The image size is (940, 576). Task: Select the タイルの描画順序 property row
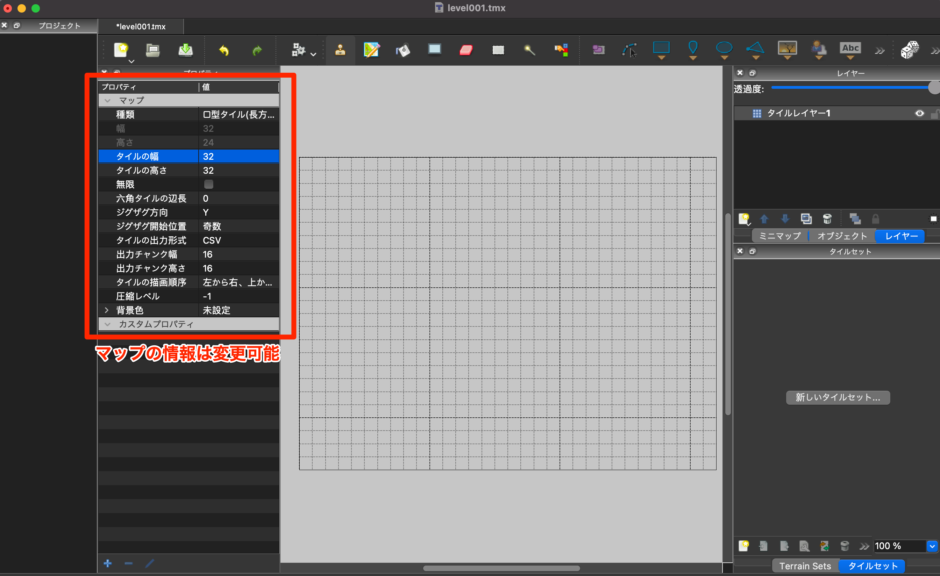[189, 282]
